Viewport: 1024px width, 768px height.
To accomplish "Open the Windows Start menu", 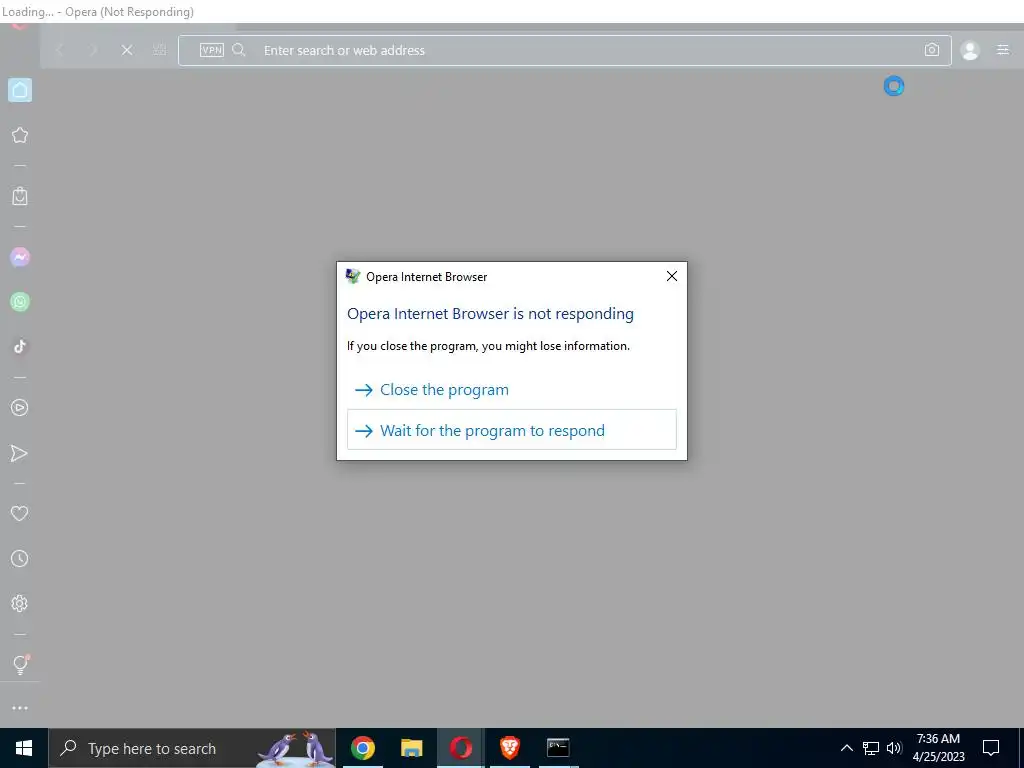I will point(24,748).
